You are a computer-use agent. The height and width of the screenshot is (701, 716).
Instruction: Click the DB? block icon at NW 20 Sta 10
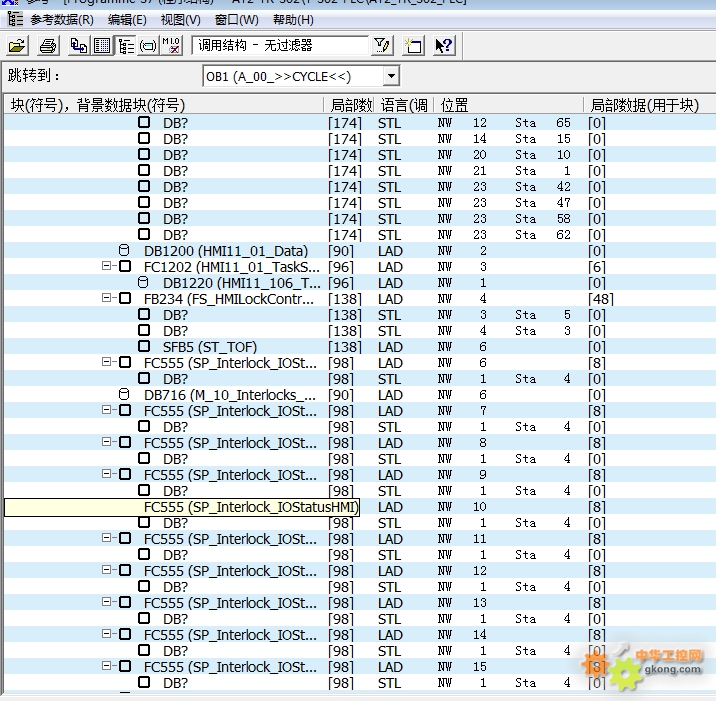pyautogui.click(x=144, y=154)
